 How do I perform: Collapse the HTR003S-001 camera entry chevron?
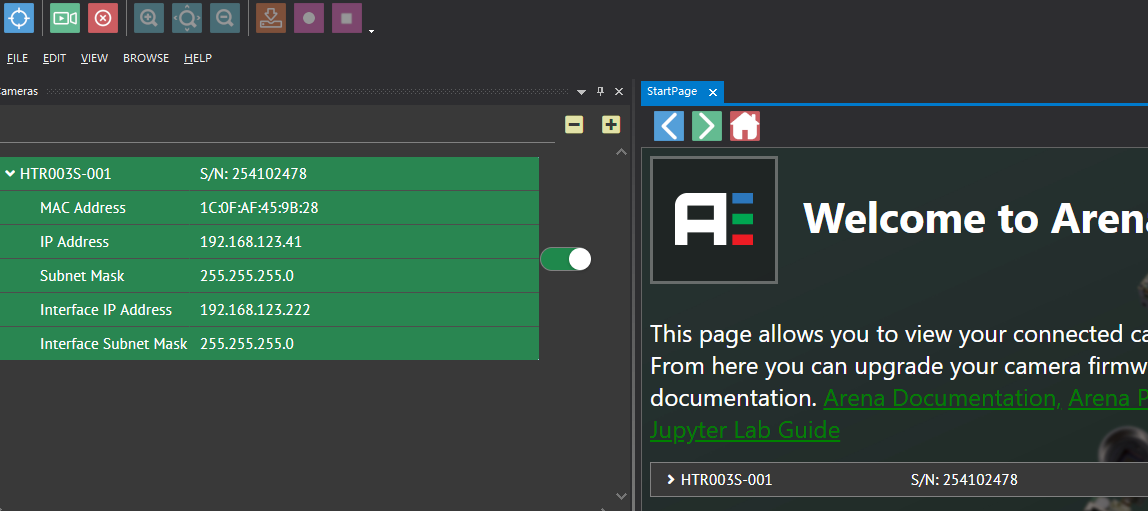(10, 174)
